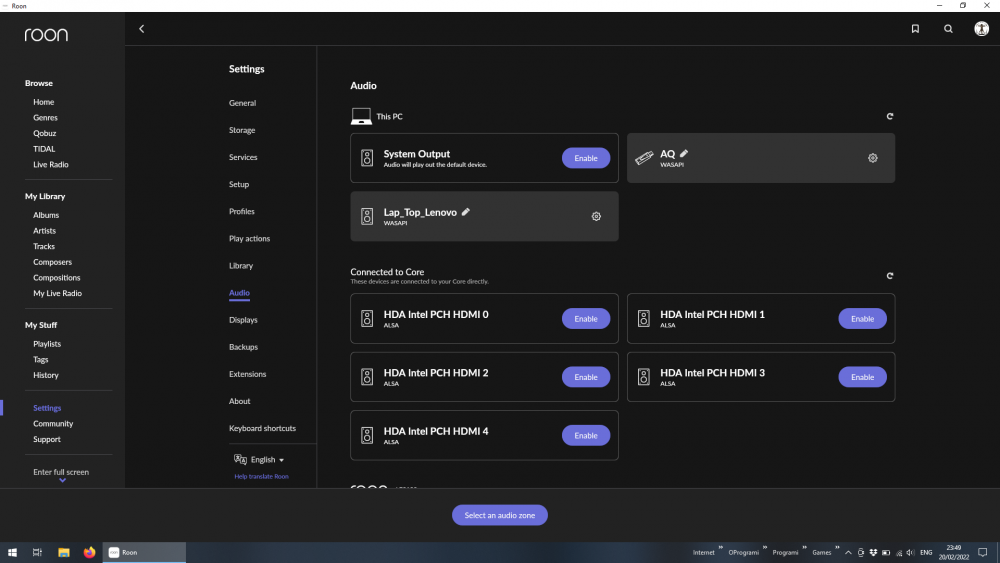Edit the AQ device name pencil
Viewport: 1000px width, 563px height.
click(x=684, y=154)
